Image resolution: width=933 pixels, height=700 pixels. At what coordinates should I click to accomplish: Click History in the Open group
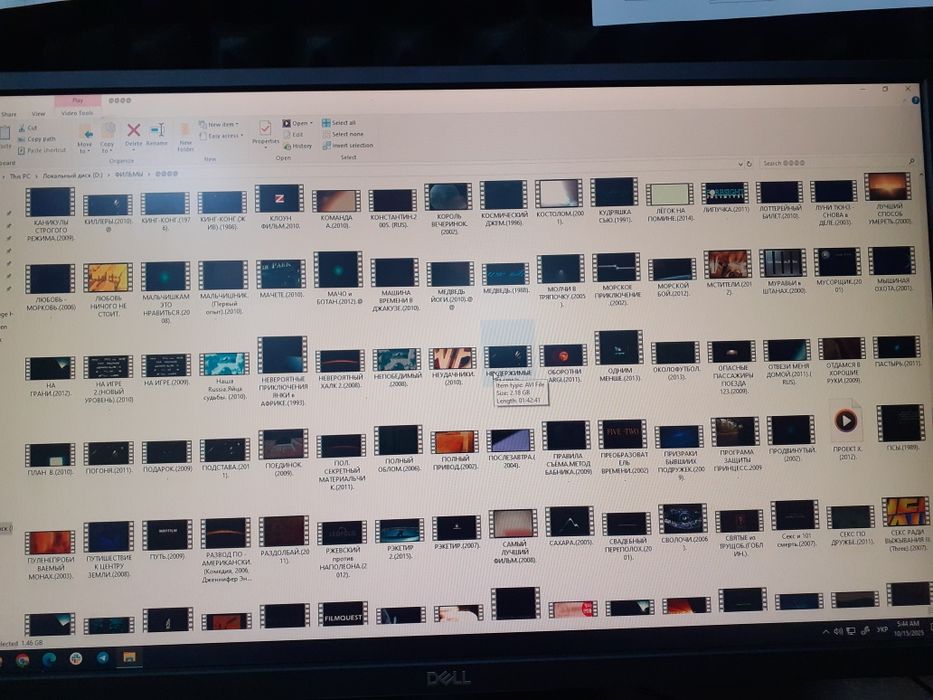pos(298,146)
